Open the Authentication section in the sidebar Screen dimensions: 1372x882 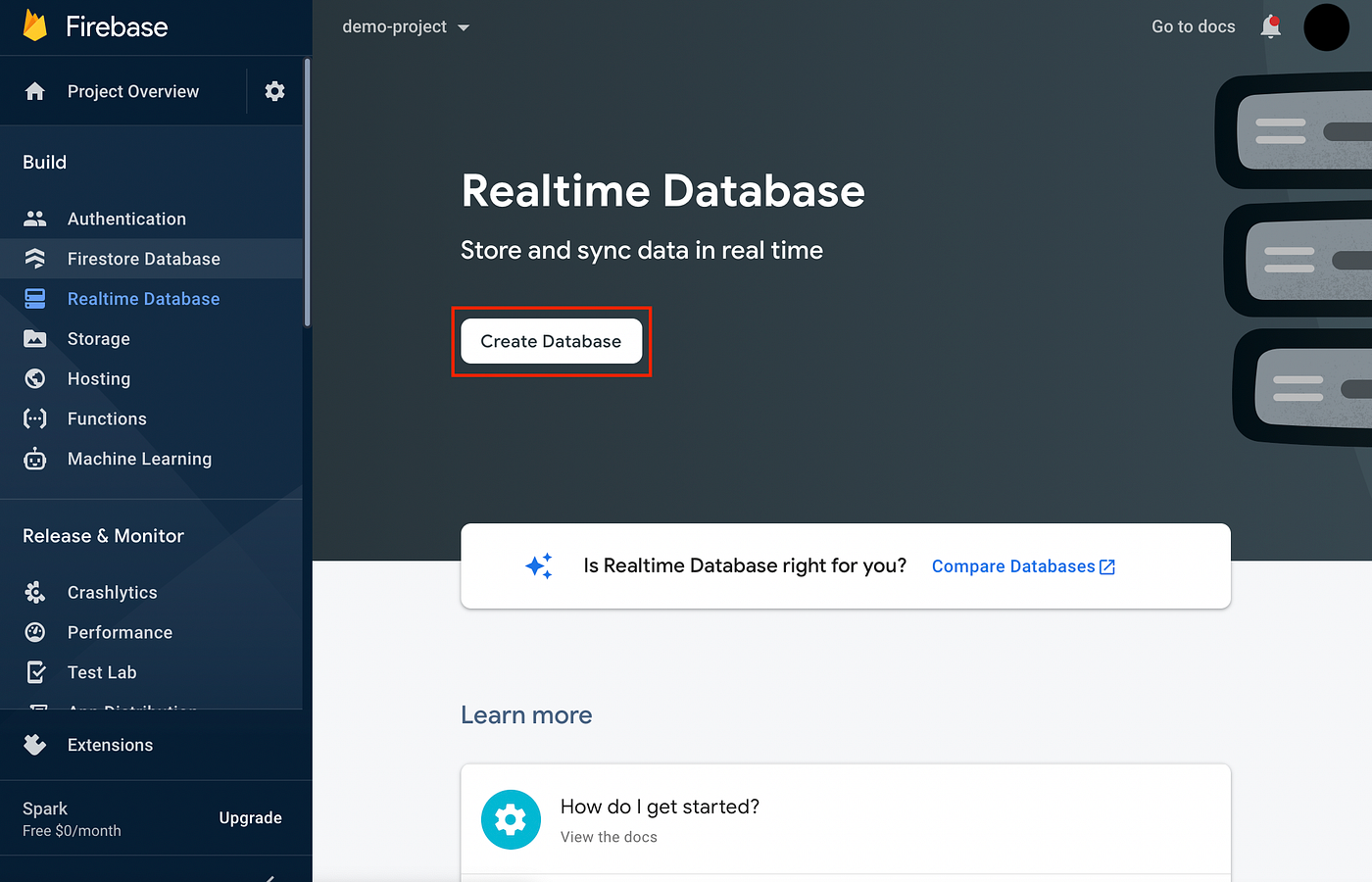(125, 219)
